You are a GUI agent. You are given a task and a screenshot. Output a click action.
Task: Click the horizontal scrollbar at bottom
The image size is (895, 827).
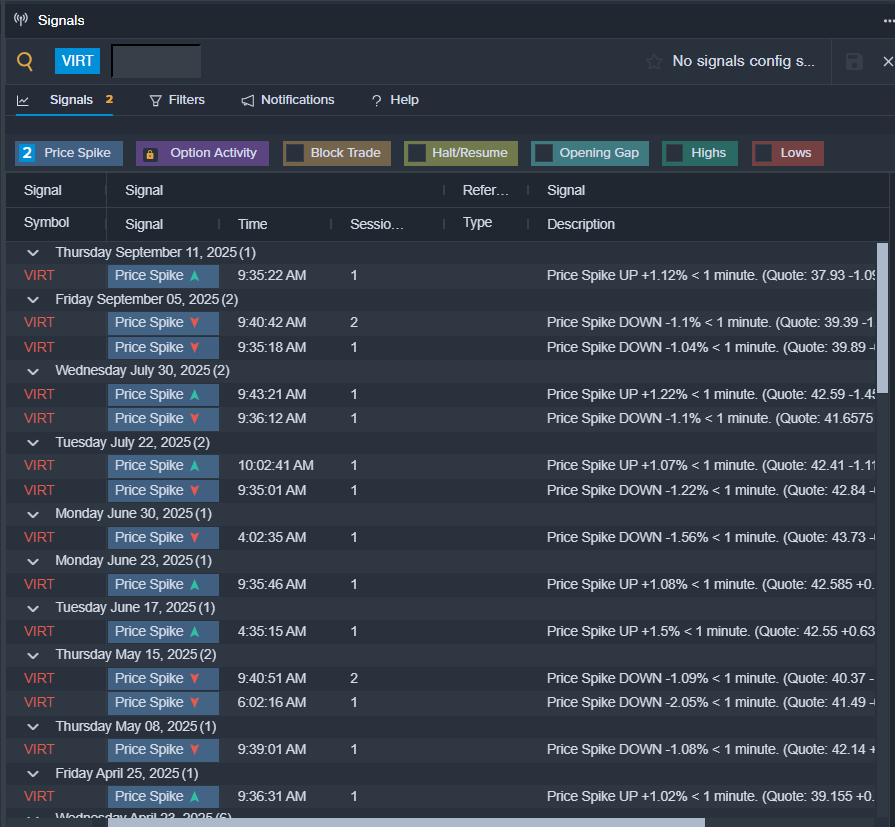click(x=405, y=822)
